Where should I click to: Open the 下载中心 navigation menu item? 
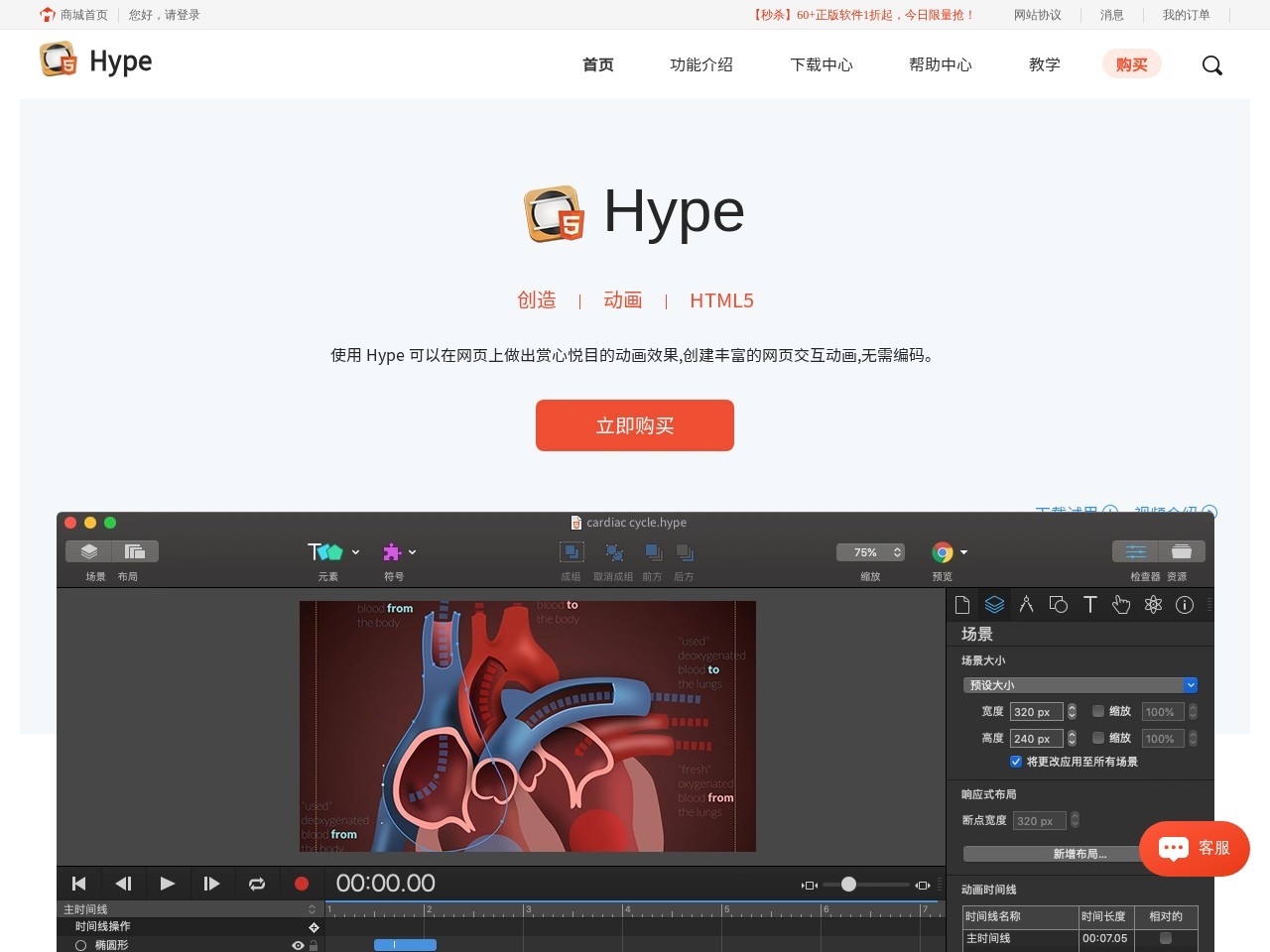tap(821, 65)
